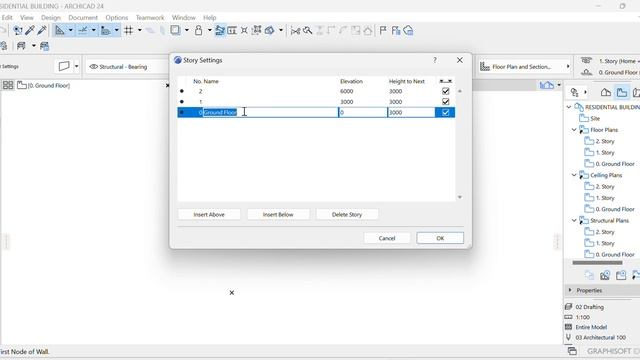Image resolution: width=640 pixels, height=360 pixels.
Task: Open the grid snap dropdown arrow
Action: tap(140, 30)
